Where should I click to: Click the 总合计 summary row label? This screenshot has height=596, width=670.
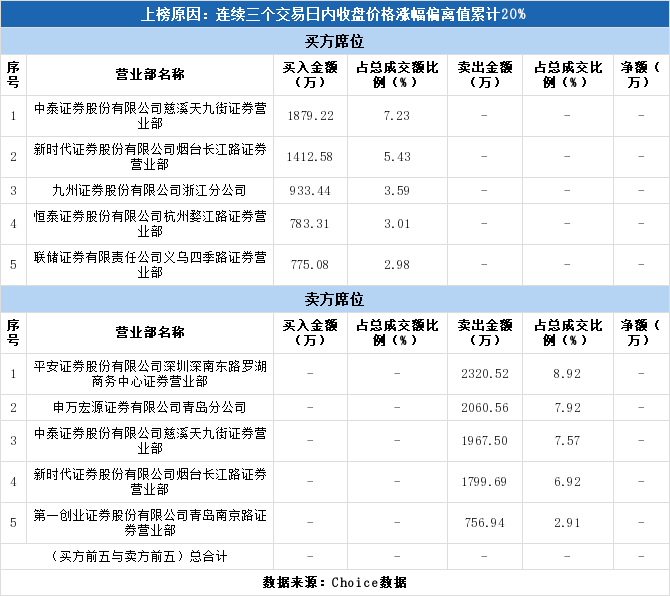coord(139,557)
